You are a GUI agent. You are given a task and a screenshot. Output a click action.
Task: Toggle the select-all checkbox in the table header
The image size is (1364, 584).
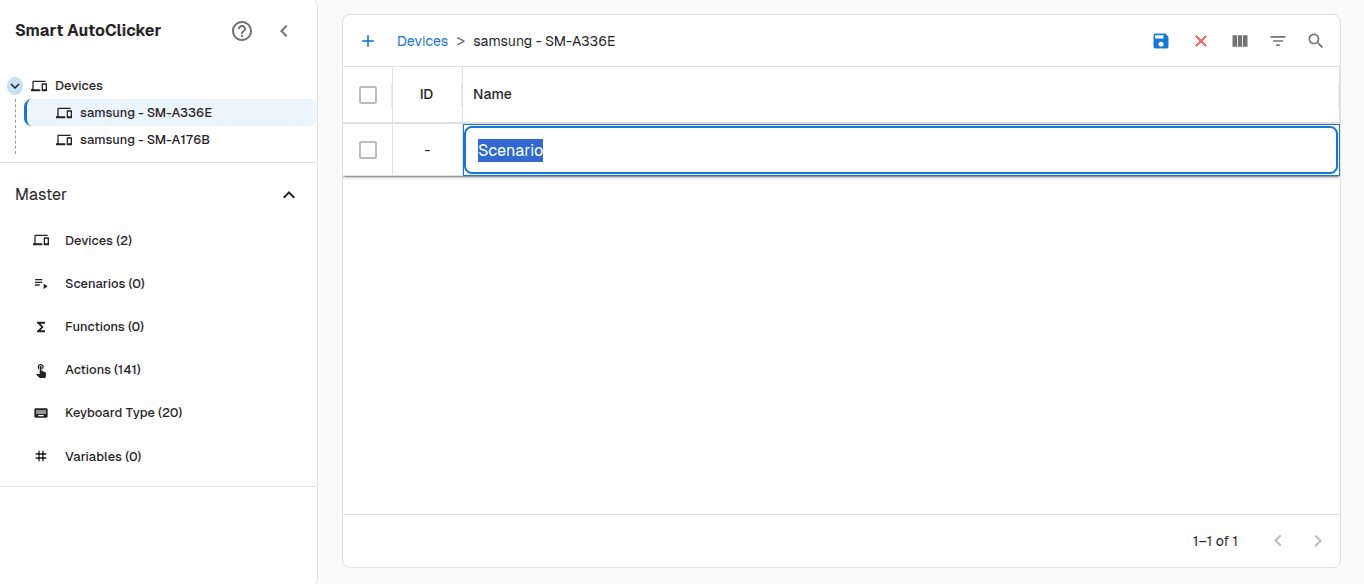pyautogui.click(x=368, y=94)
